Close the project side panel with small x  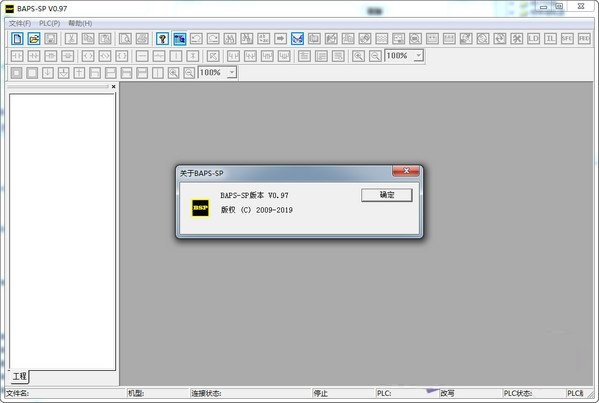[x=113, y=87]
